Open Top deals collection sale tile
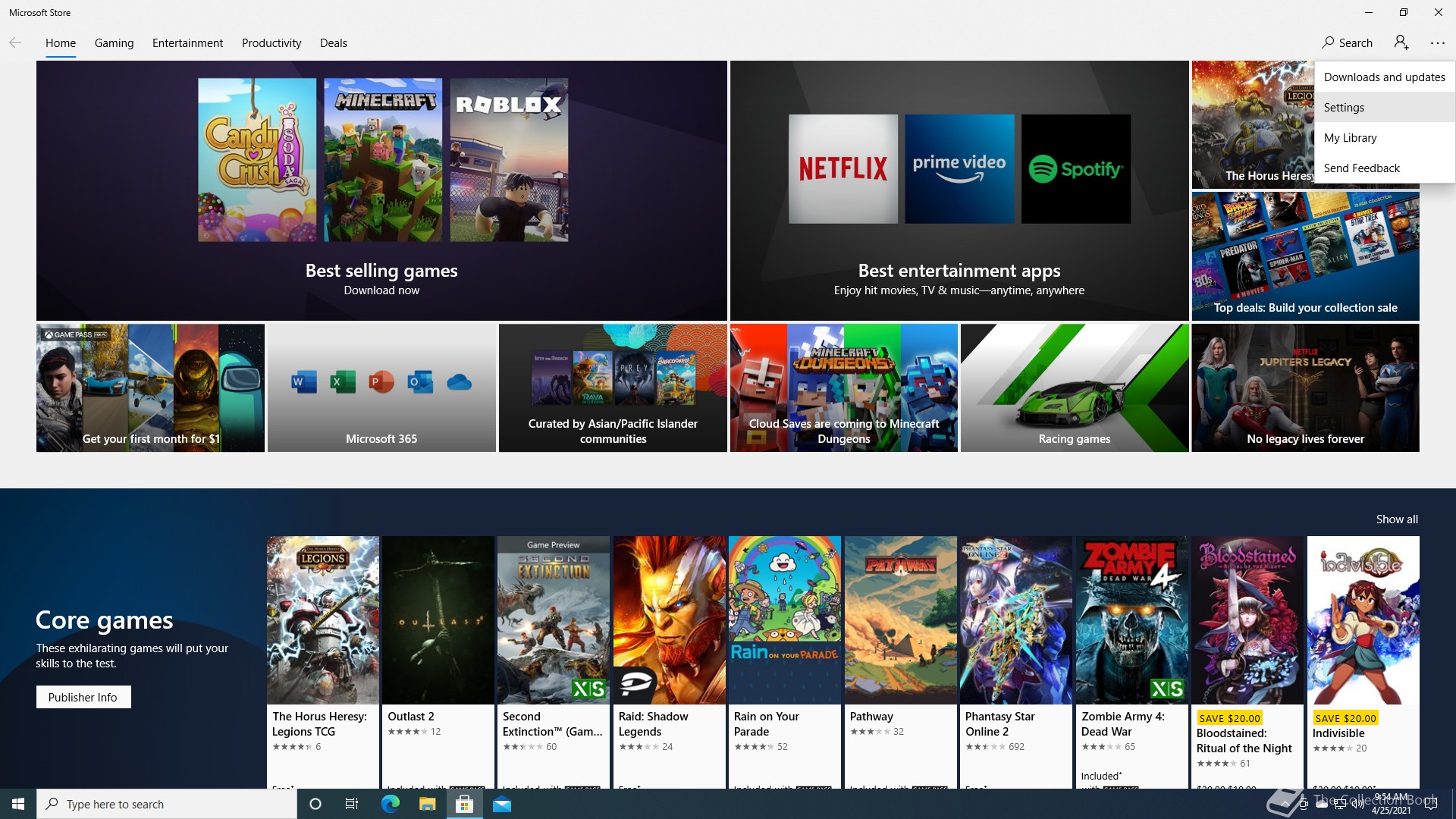The image size is (1456, 819). click(1305, 256)
